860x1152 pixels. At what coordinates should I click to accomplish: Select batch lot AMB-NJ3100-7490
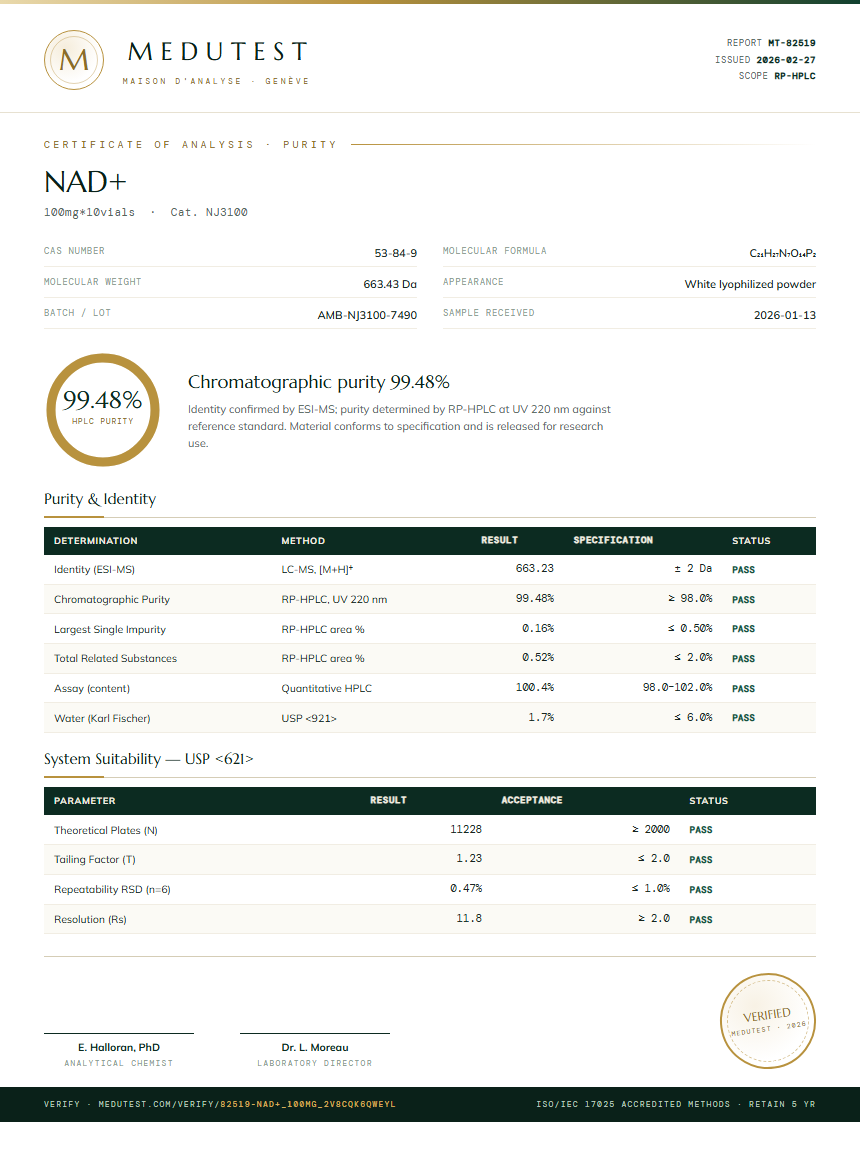coord(367,314)
